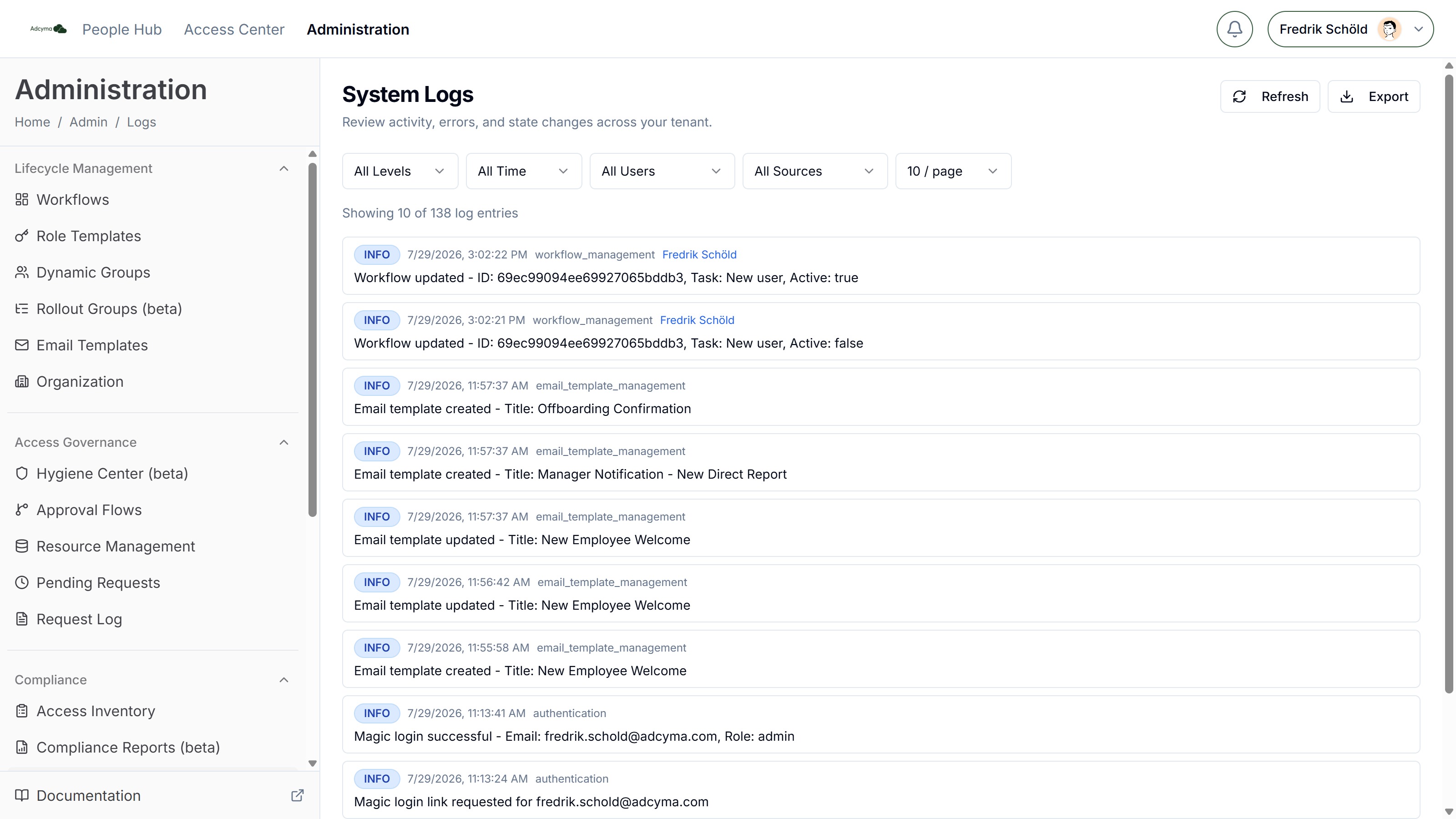Click Fredrik Schöld link in 3:02:21 PM entry
The image size is (1456, 819).
697,320
